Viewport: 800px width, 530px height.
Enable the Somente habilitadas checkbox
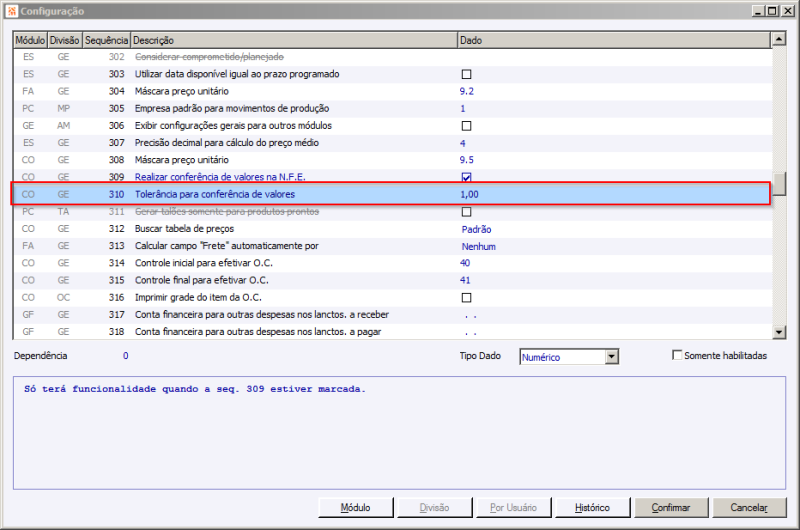677,355
